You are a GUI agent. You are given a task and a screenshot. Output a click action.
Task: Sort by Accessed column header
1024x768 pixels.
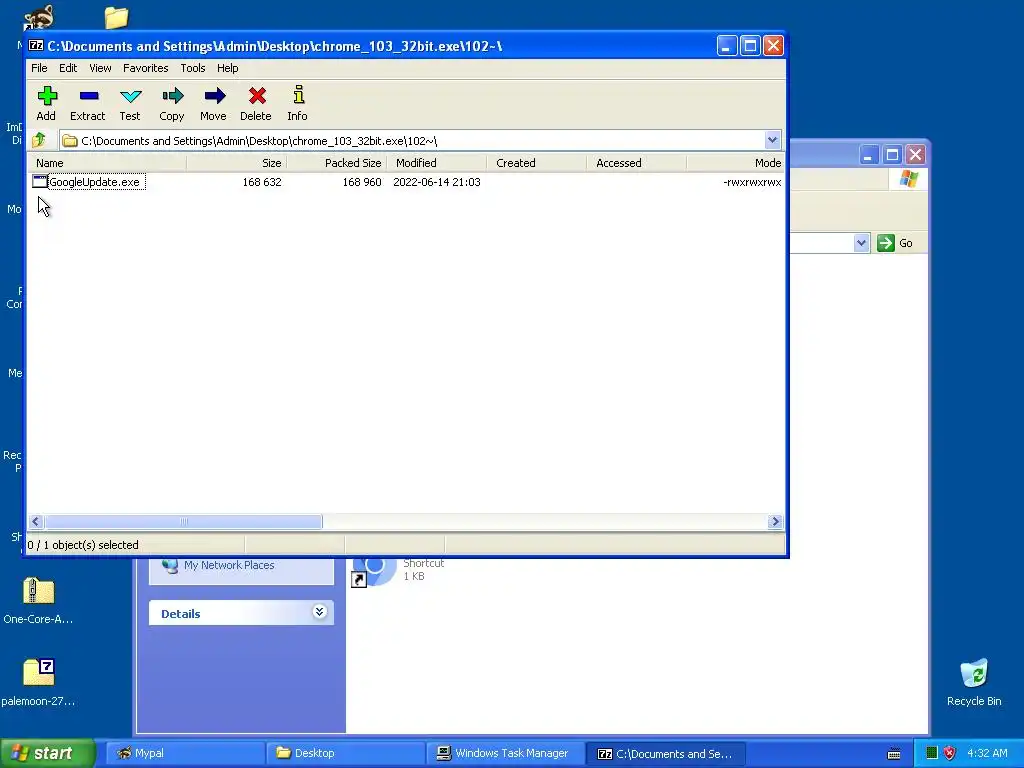coord(636,163)
